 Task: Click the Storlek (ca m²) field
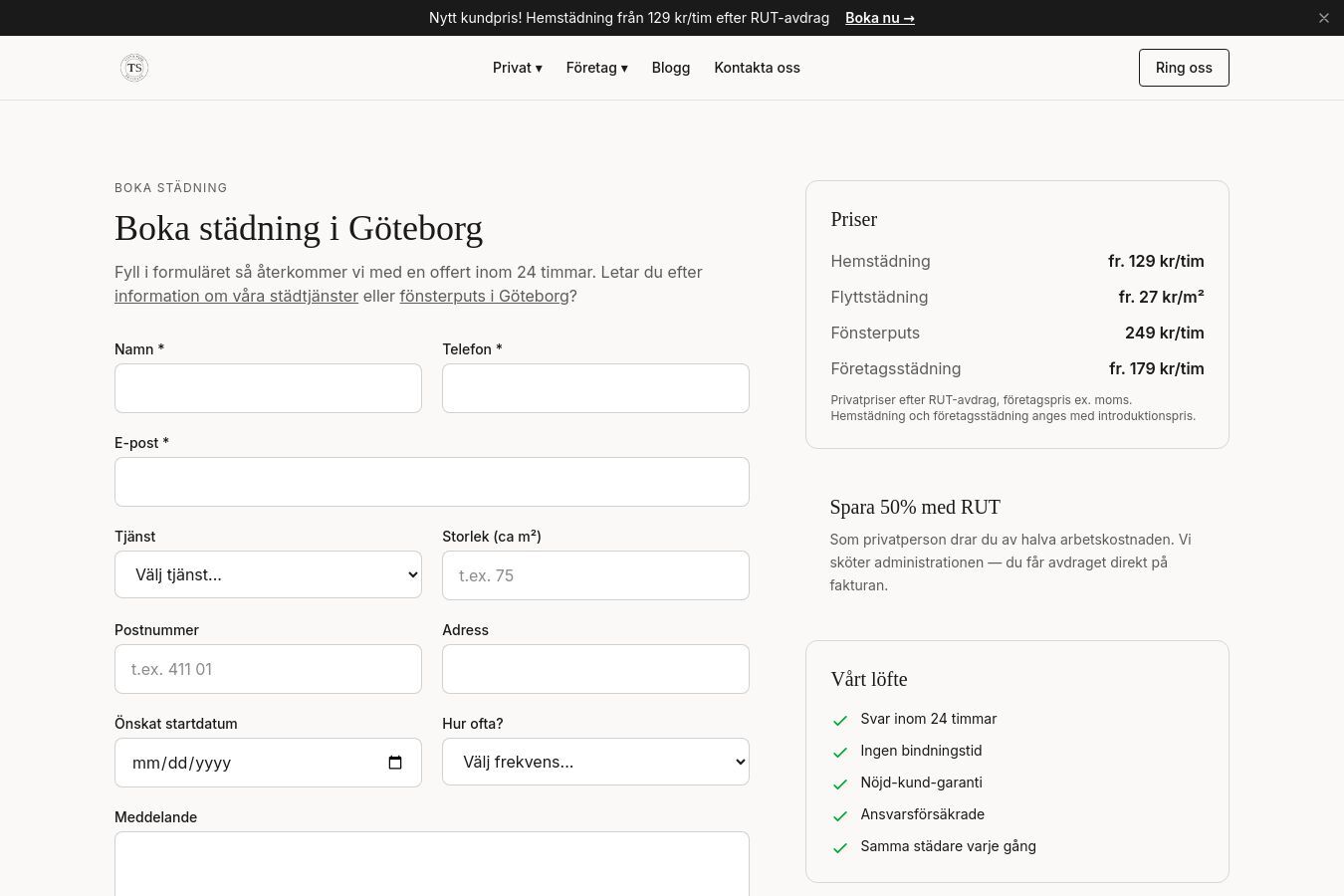pos(595,575)
